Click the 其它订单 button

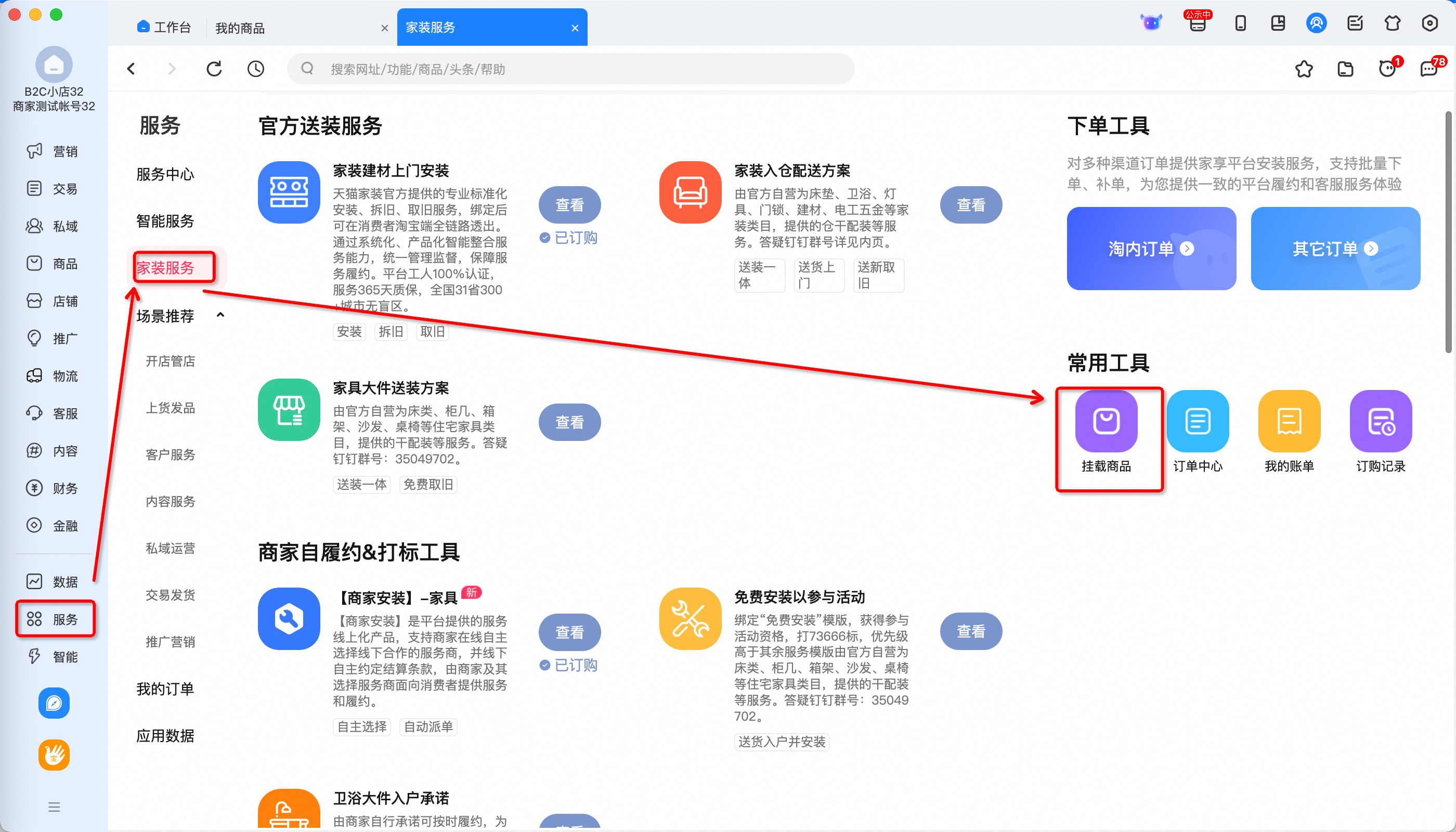pos(1335,249)
